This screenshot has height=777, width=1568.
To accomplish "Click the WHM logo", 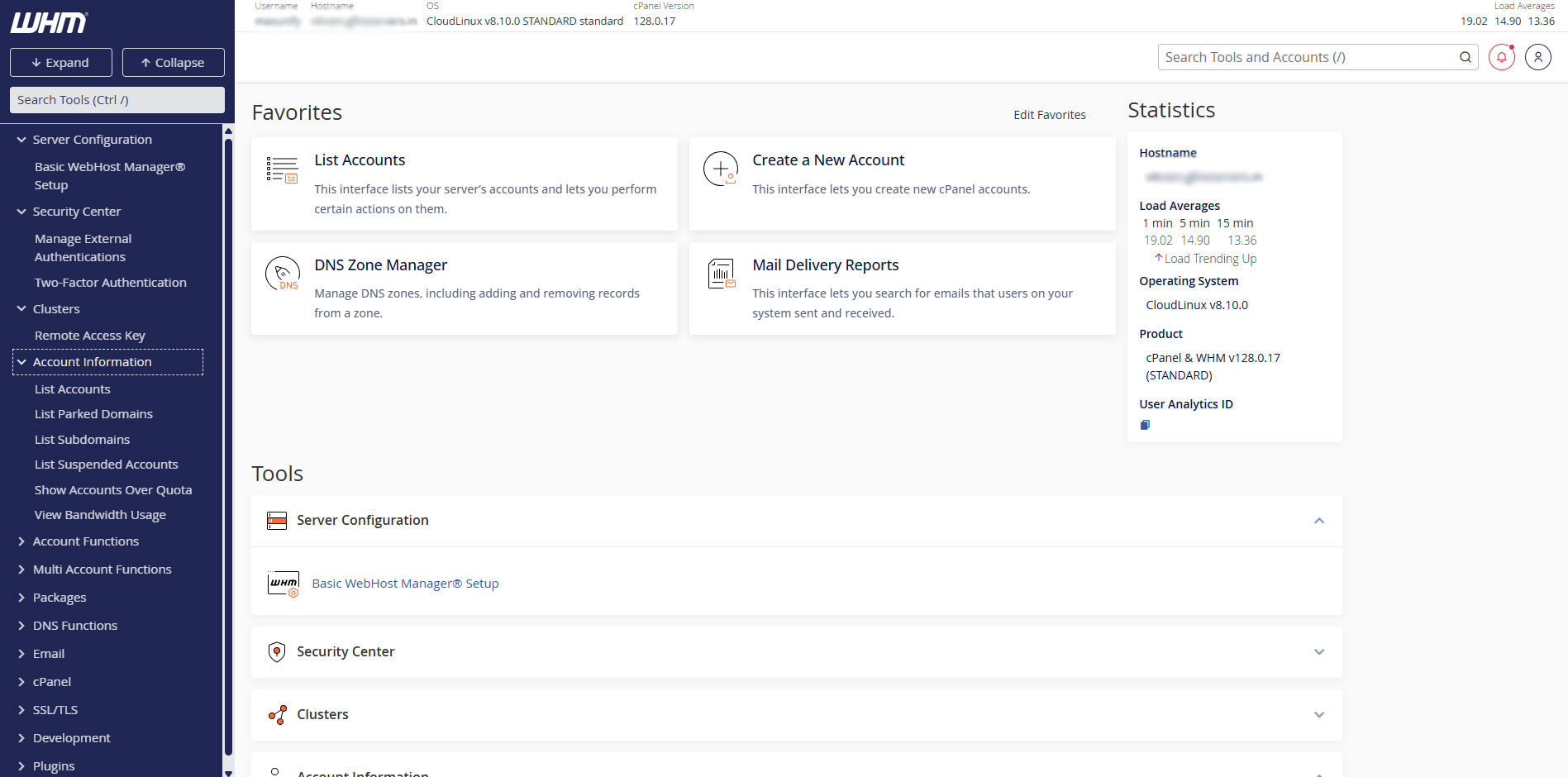I will tap(49, 23).
